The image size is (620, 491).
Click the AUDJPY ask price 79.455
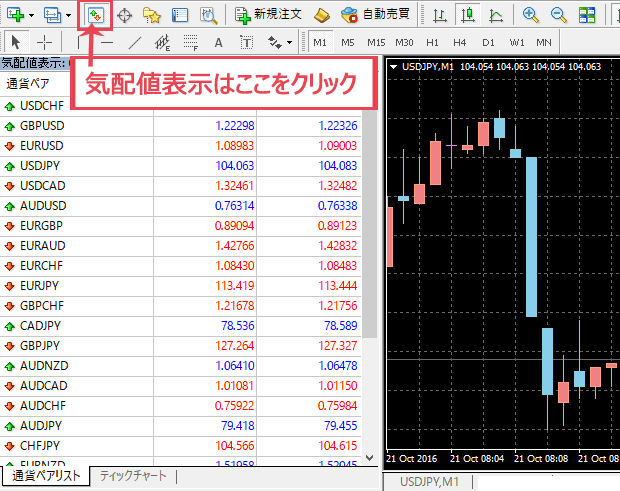[340, 426]
